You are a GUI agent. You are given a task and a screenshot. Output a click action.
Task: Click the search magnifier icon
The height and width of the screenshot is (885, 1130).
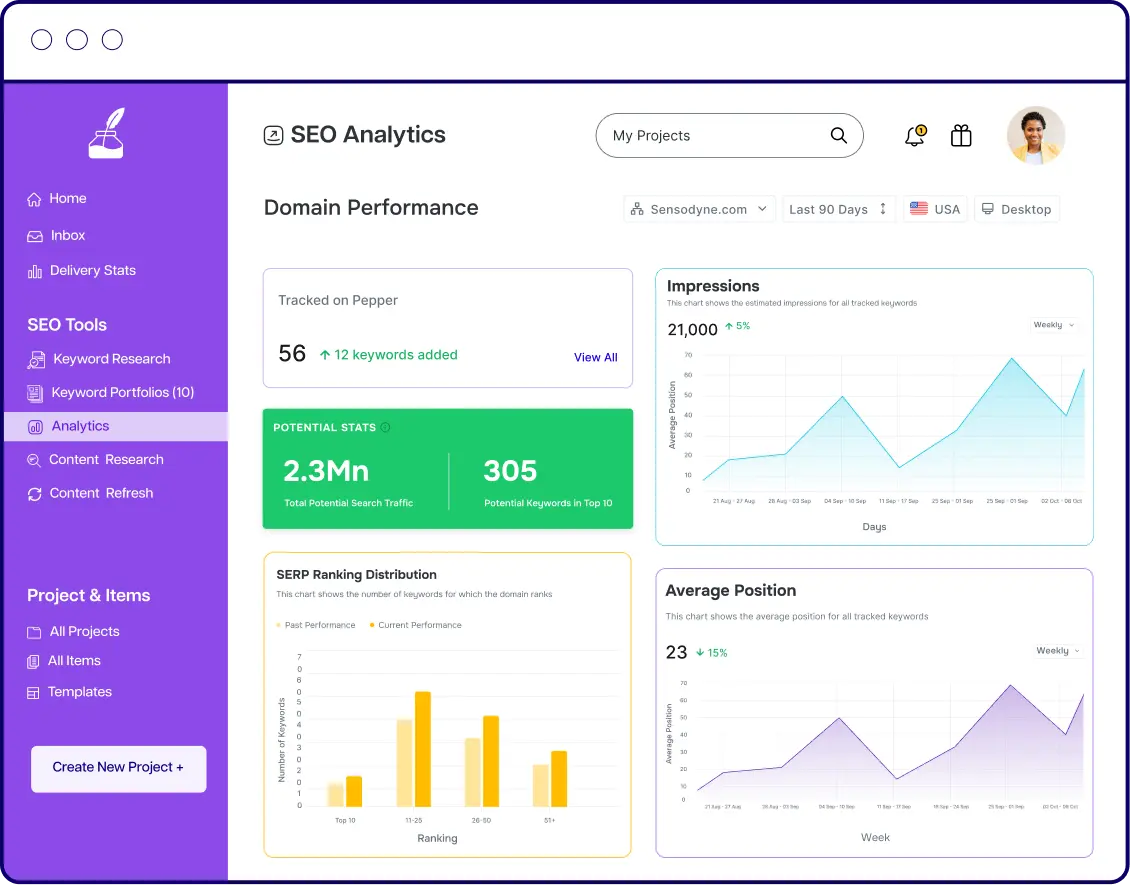tap(838, 135)
